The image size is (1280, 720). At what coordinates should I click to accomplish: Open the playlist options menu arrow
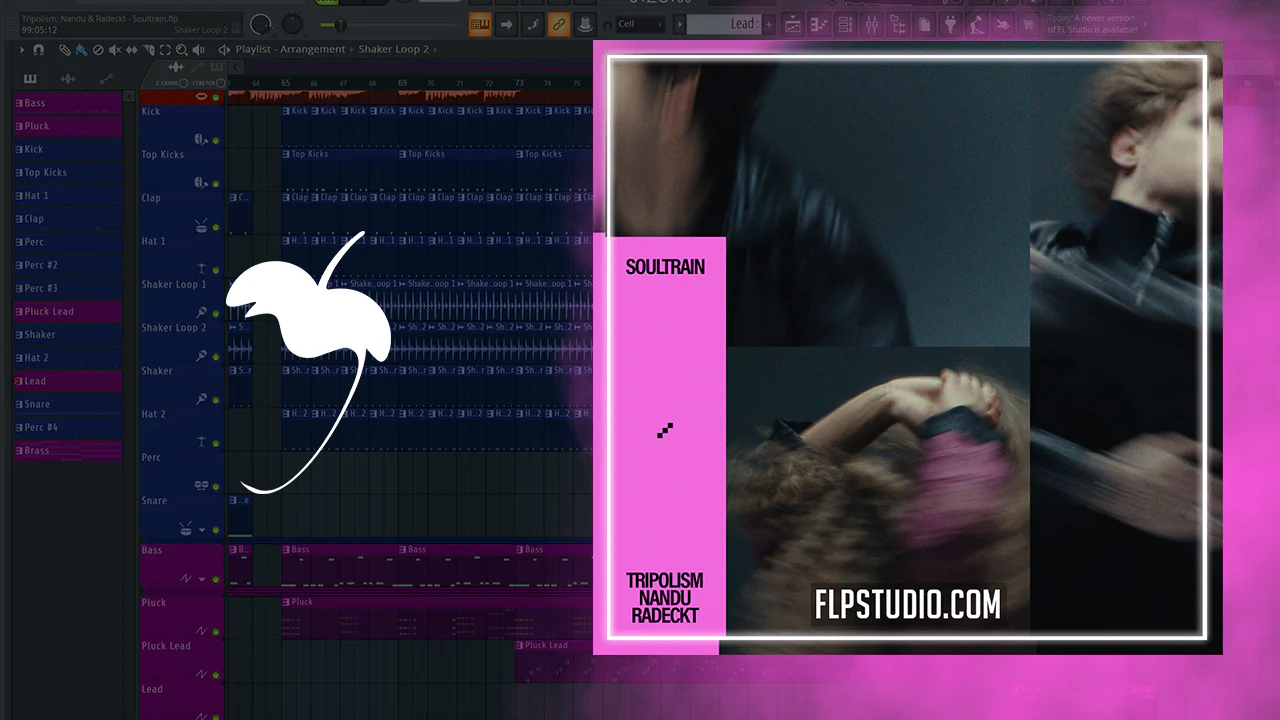(x=23, y=49)
